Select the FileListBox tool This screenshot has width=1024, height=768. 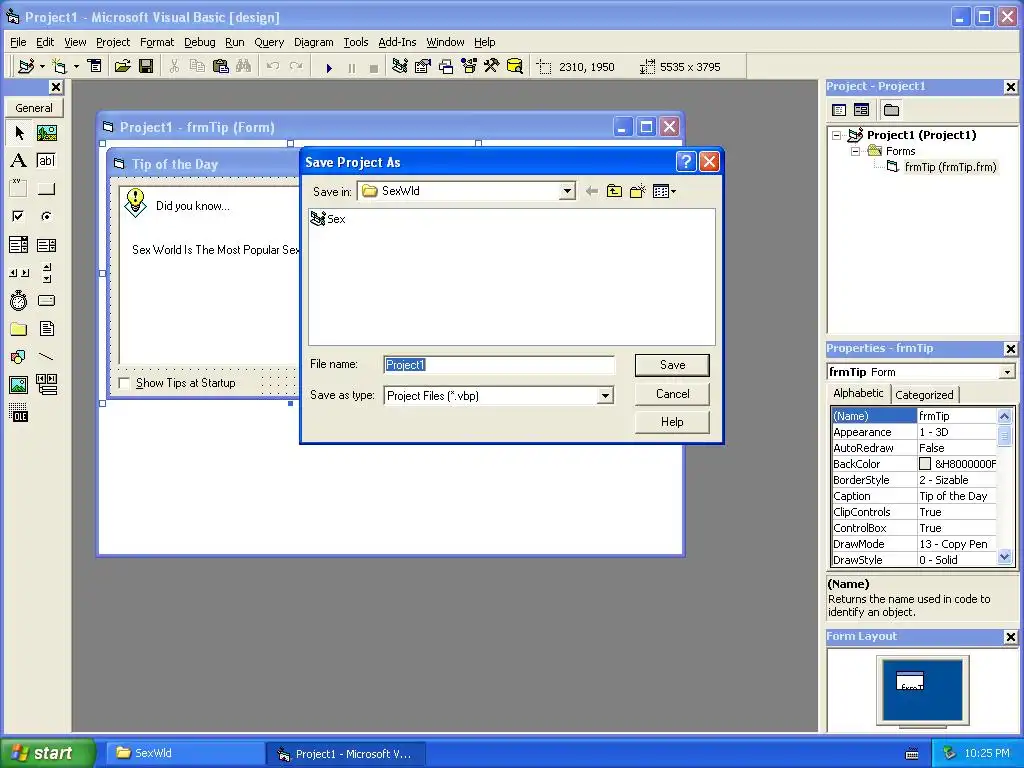[x=46, y=328]
